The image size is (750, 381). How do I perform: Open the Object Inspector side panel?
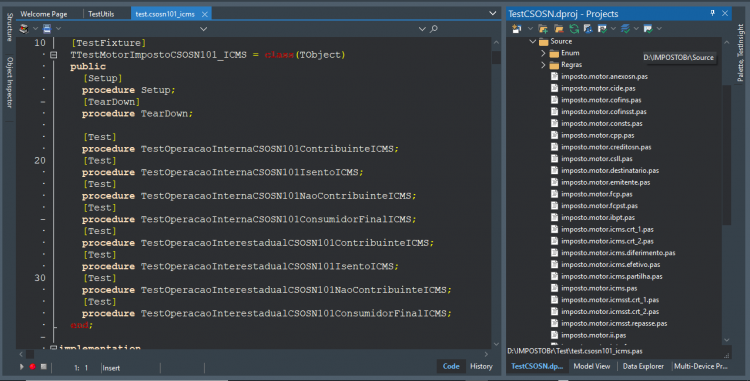coord(10,82)
